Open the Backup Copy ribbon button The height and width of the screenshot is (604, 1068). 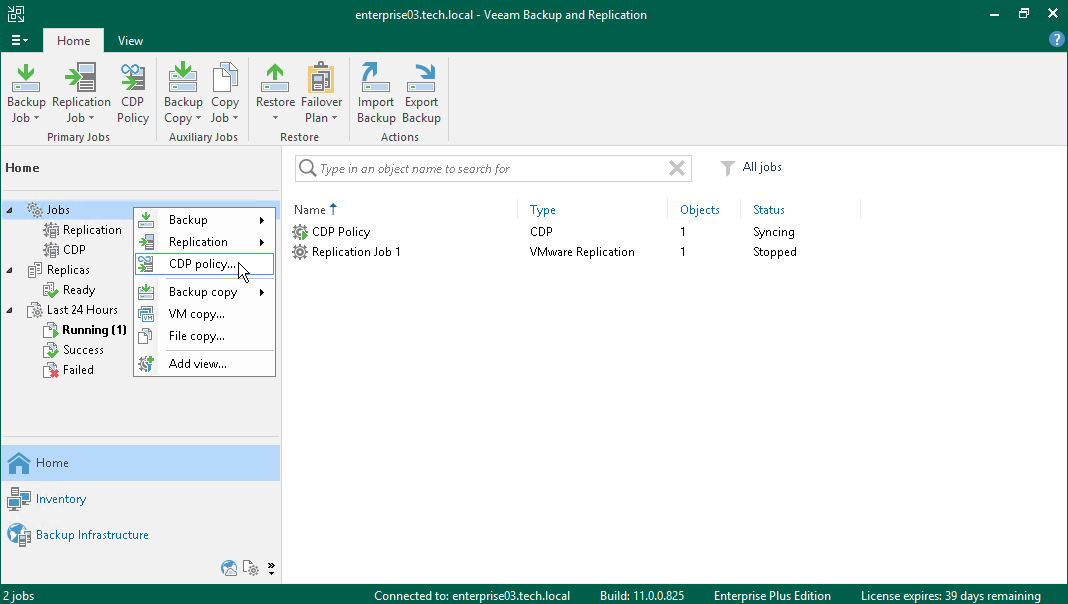pos(183,93)
